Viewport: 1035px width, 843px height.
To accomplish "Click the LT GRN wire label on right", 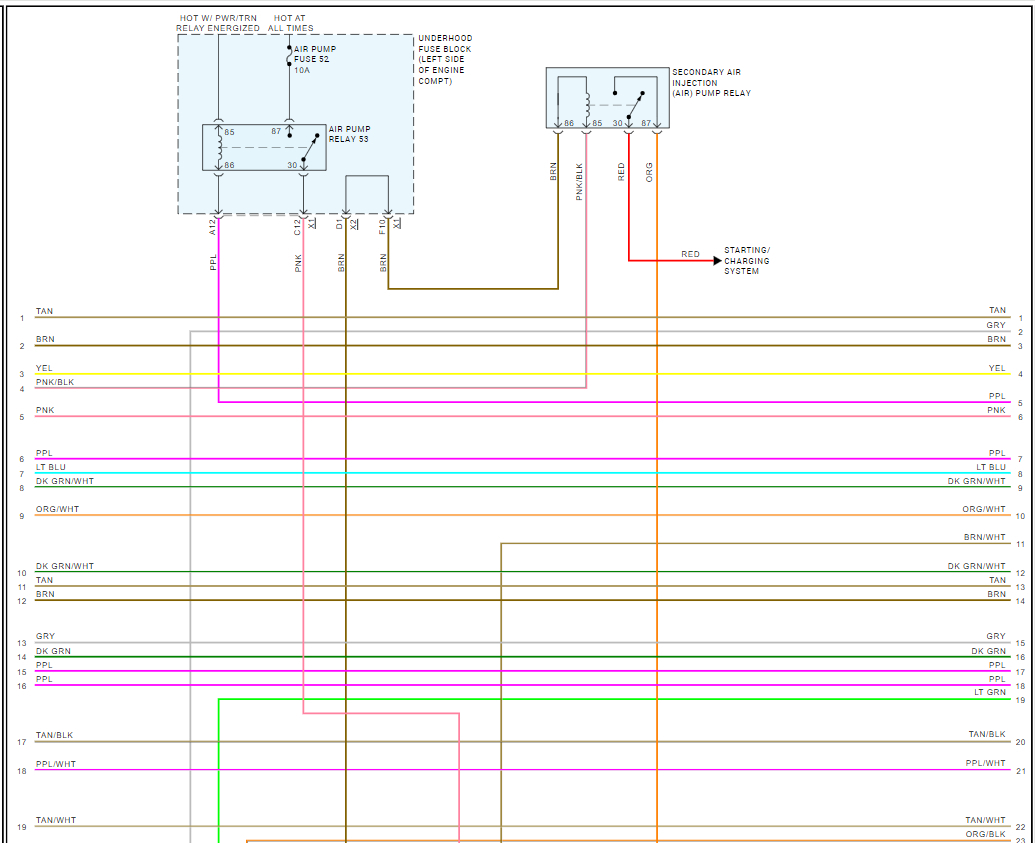I will (989, 692).
